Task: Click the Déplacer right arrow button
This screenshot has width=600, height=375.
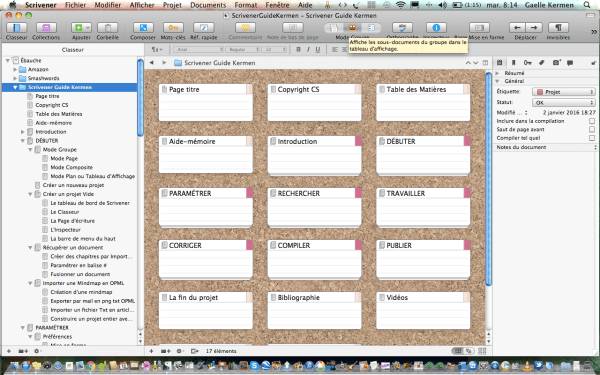Action: (x=534, y=28)
